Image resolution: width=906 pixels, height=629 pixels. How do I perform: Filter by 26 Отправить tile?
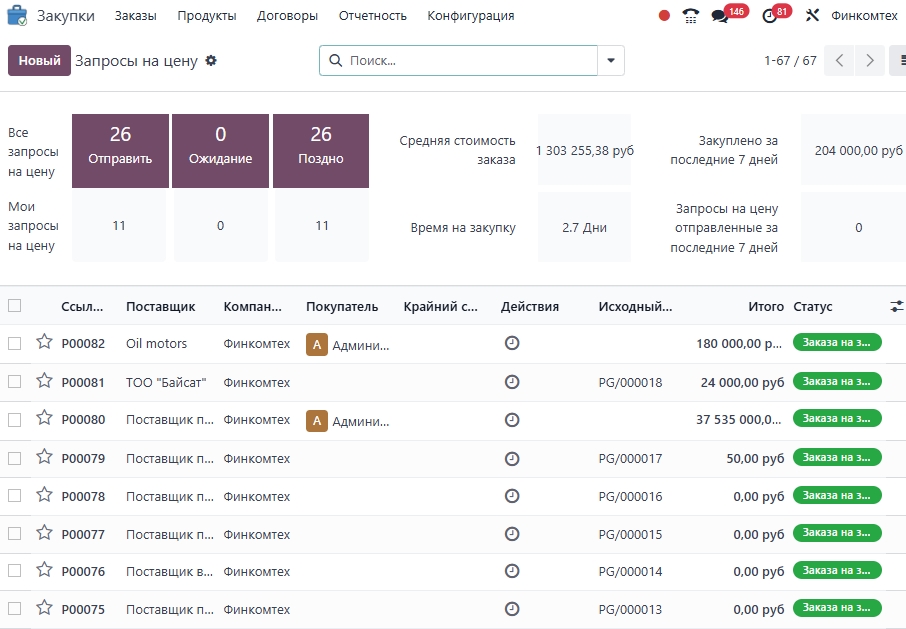coord(120,151)
